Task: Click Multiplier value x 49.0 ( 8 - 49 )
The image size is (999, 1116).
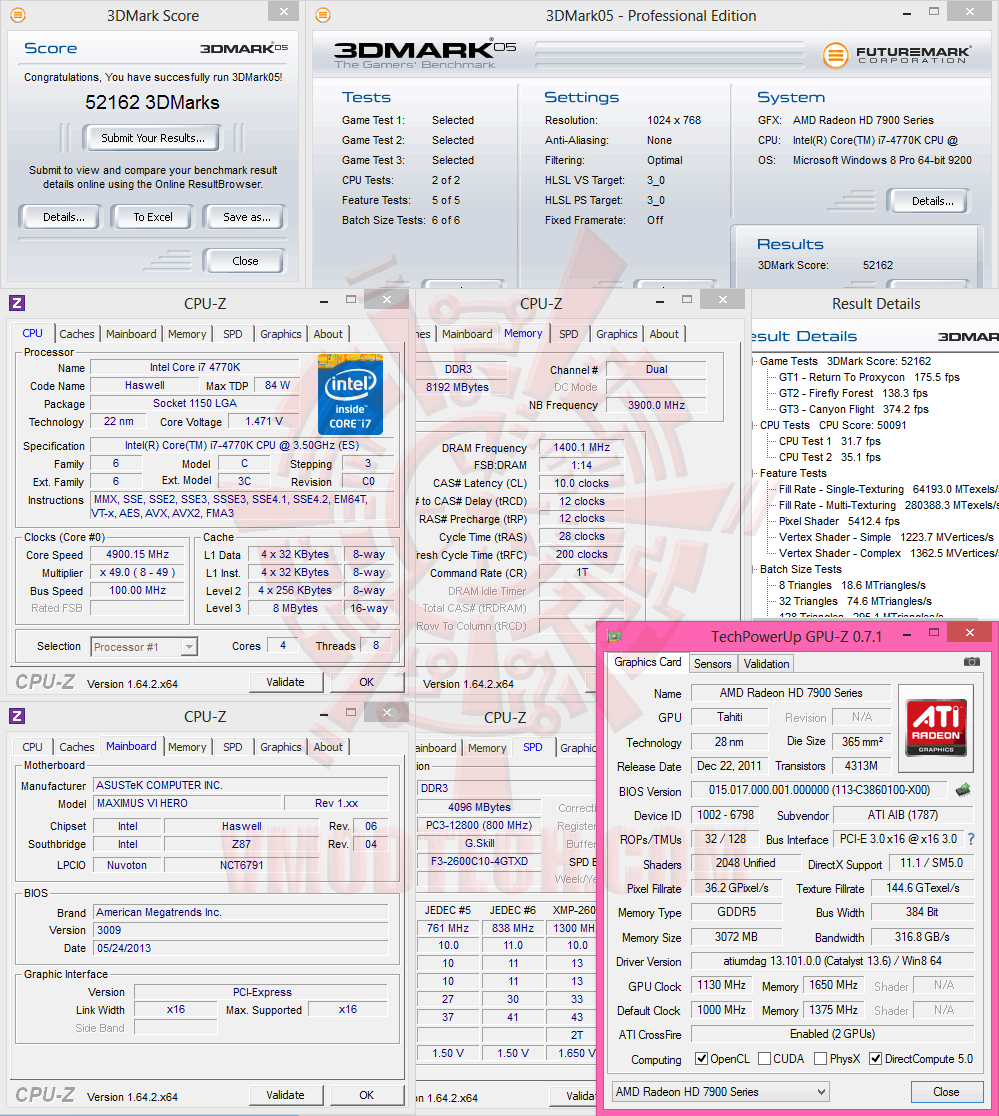Action: [x=137, y=572]
